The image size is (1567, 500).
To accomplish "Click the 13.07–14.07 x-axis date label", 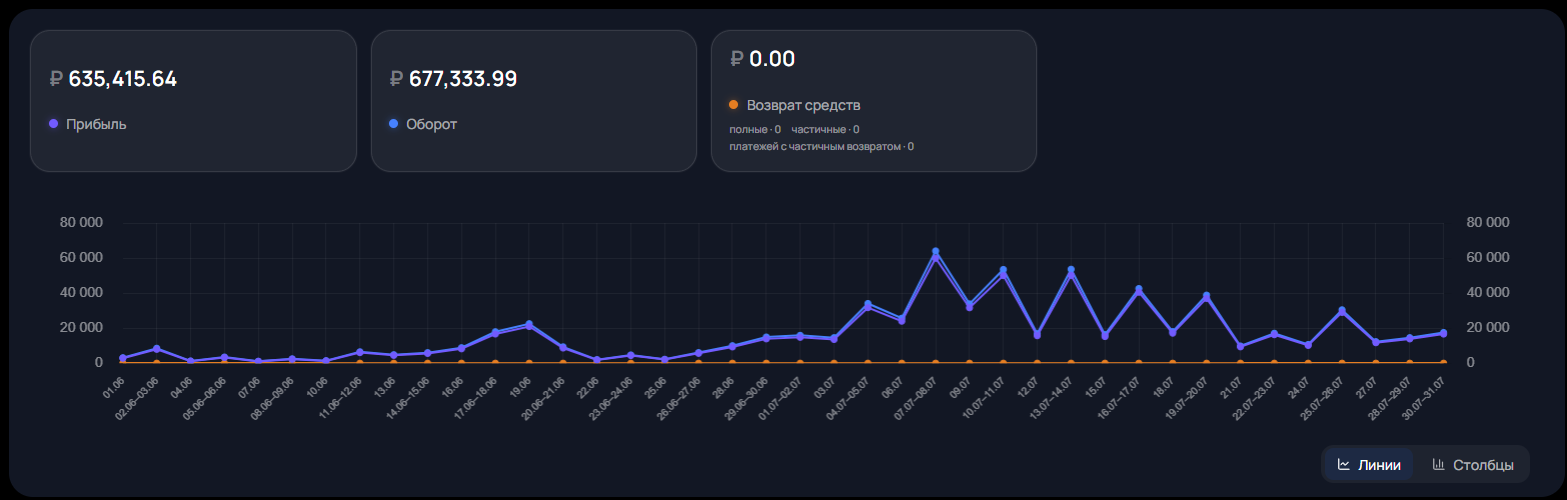I will [1052, 399].
